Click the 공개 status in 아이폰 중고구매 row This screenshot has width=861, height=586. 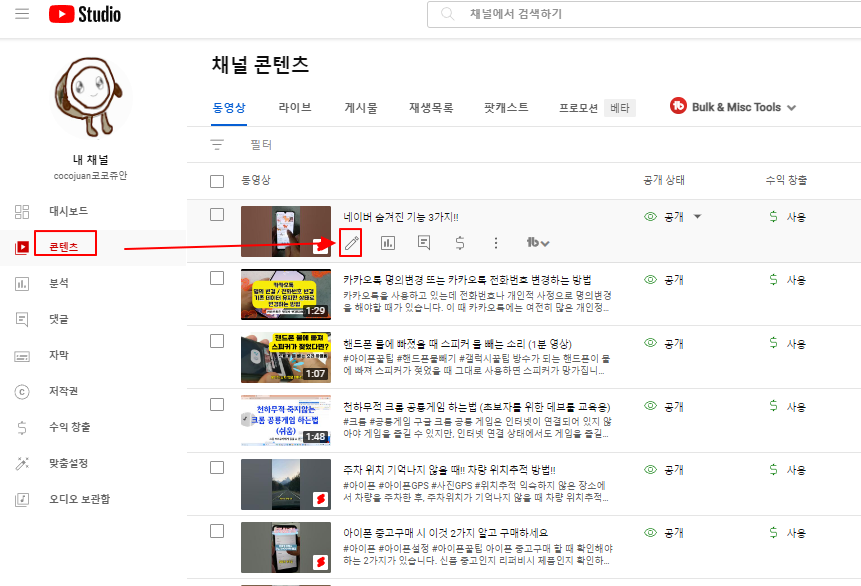point(673,533)
